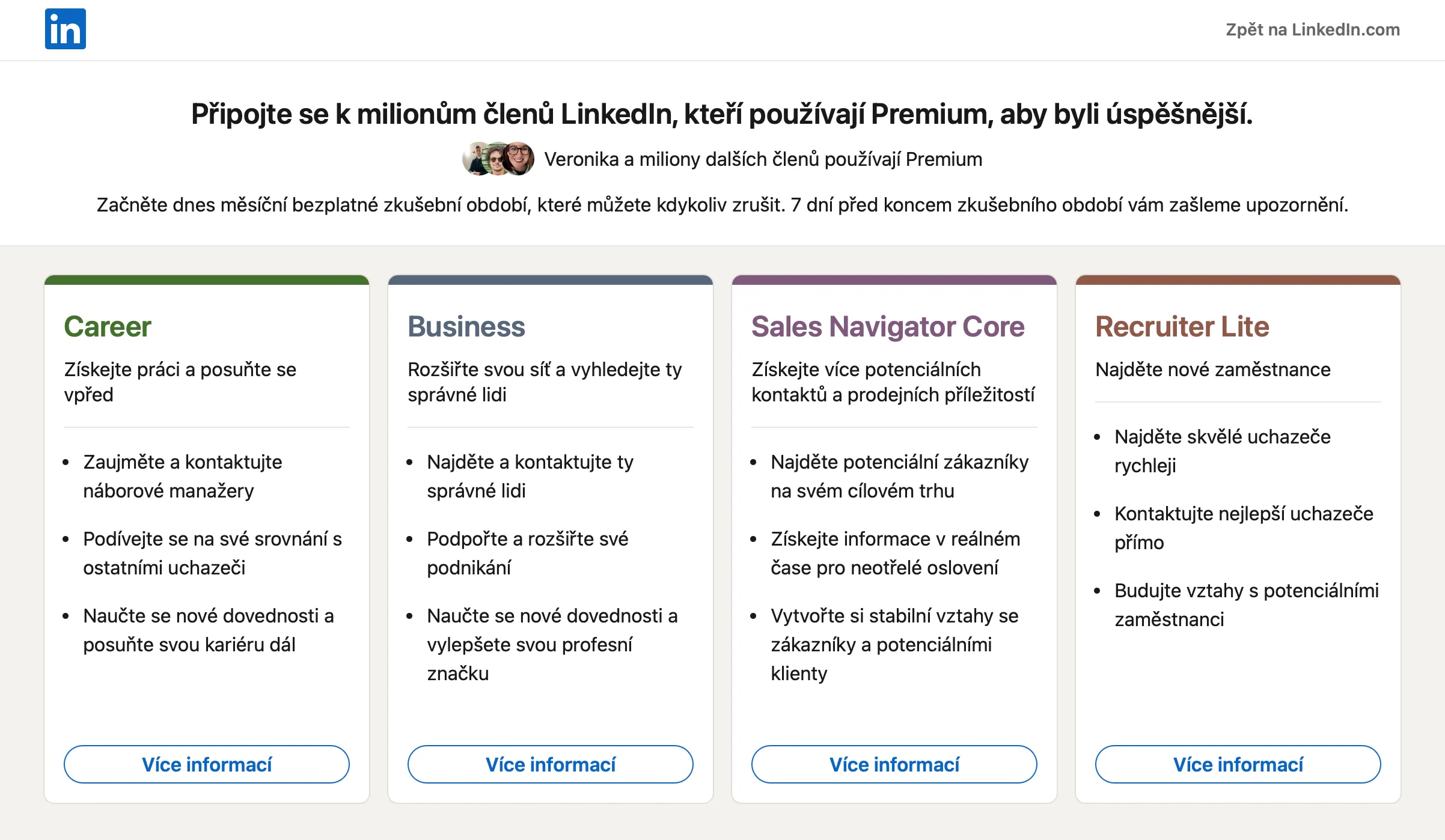Image resolution: width=1445 pixels, height=840 pixels.
Task: Click the brown Recruiter Lite card top bar
Action: click(x=1238, y=280)
